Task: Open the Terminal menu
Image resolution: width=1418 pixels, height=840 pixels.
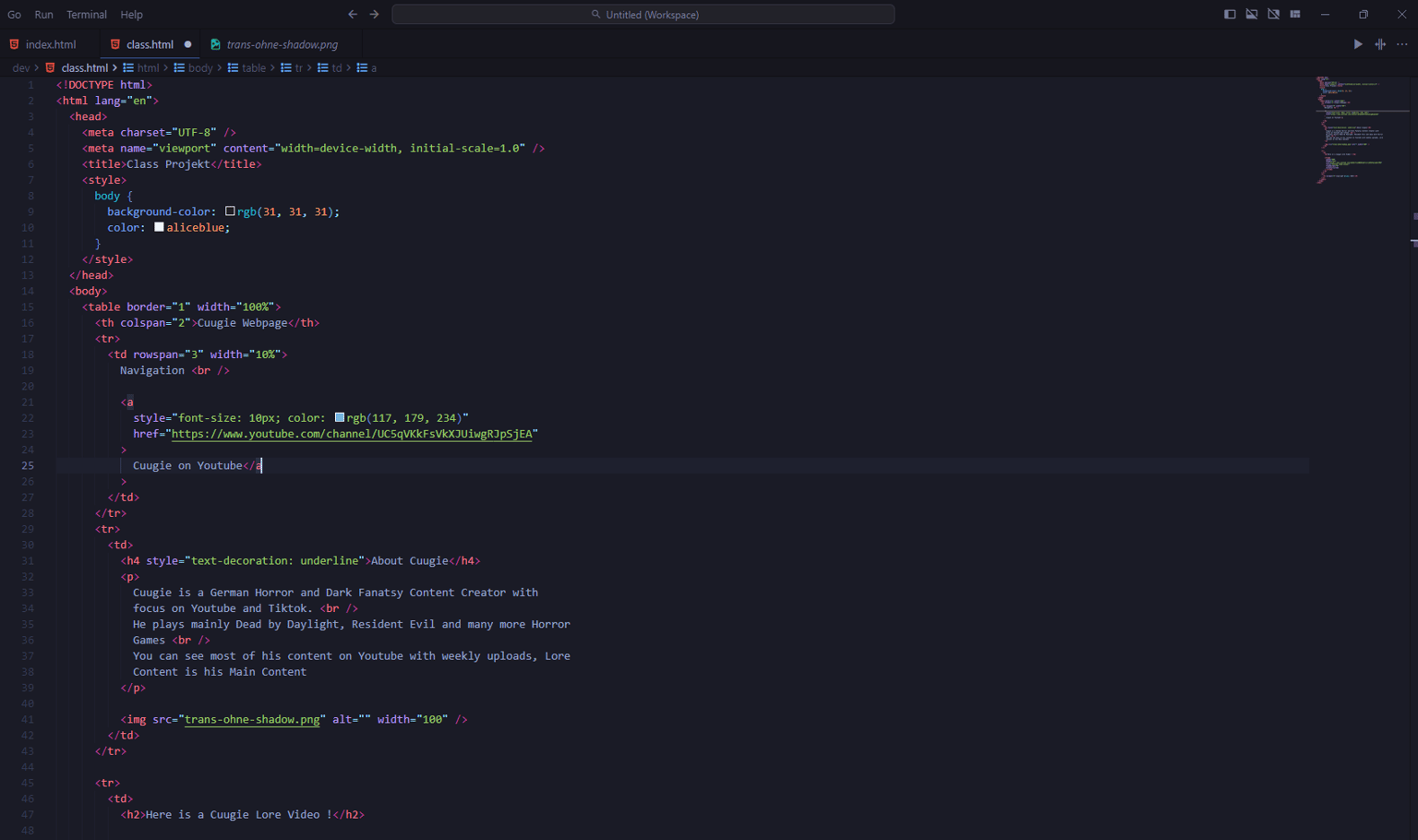Action: pyautogui.click(x=87, y=15)
